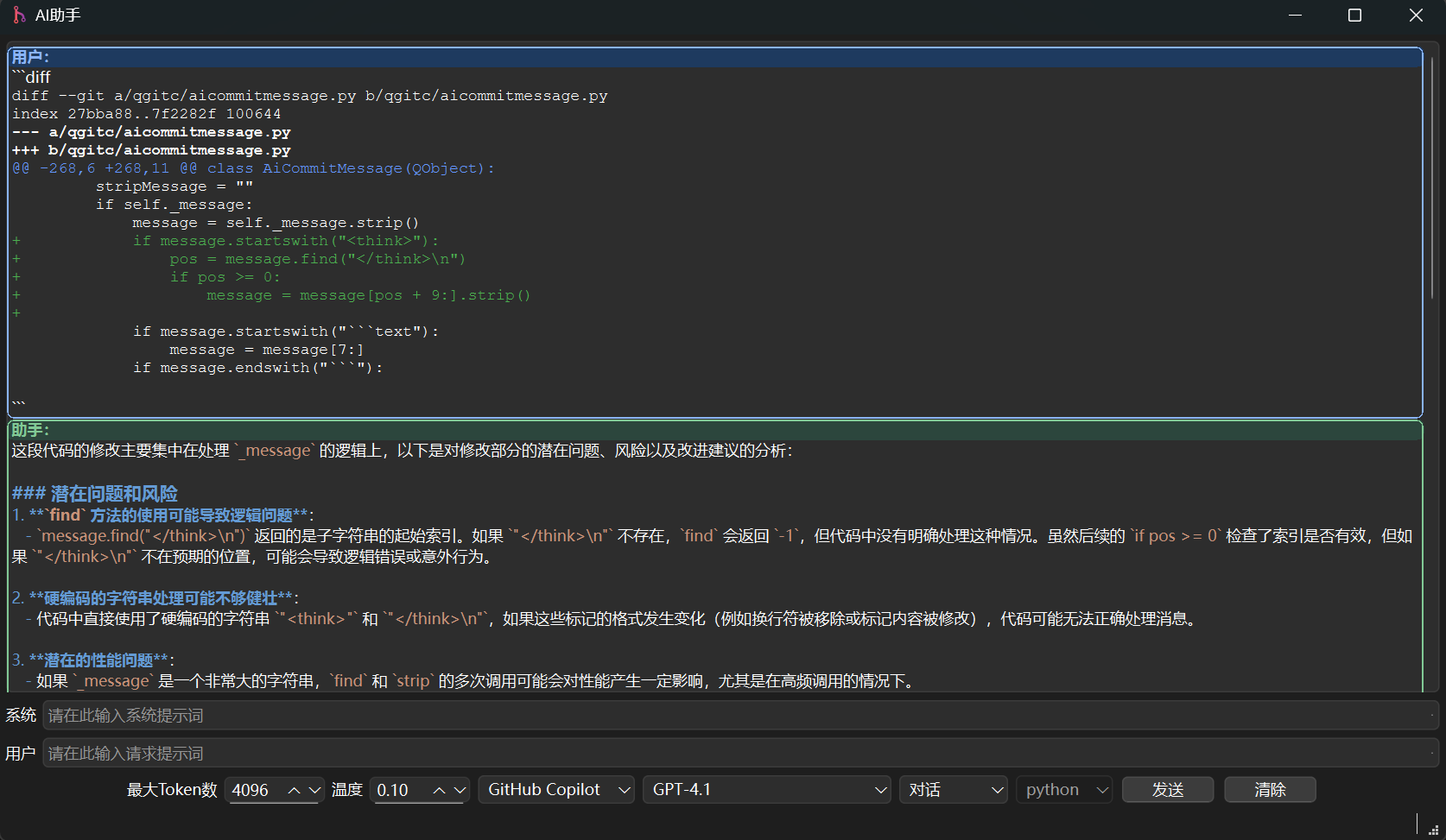Open the python language dropdown
This screenshot has height=840, width=1446.
point(1064,790)
